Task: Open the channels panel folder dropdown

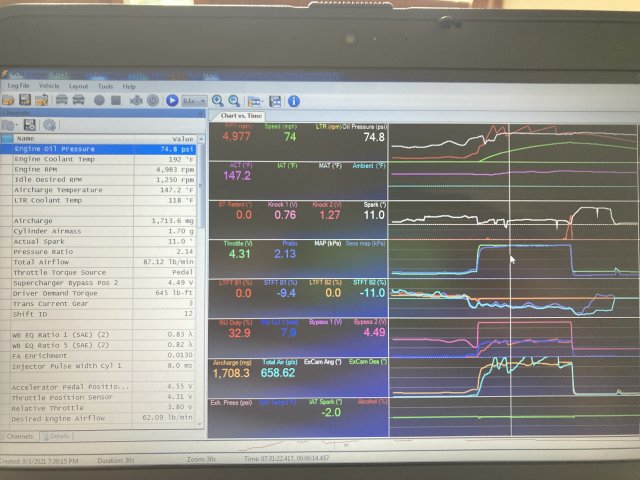Action: 13,125
